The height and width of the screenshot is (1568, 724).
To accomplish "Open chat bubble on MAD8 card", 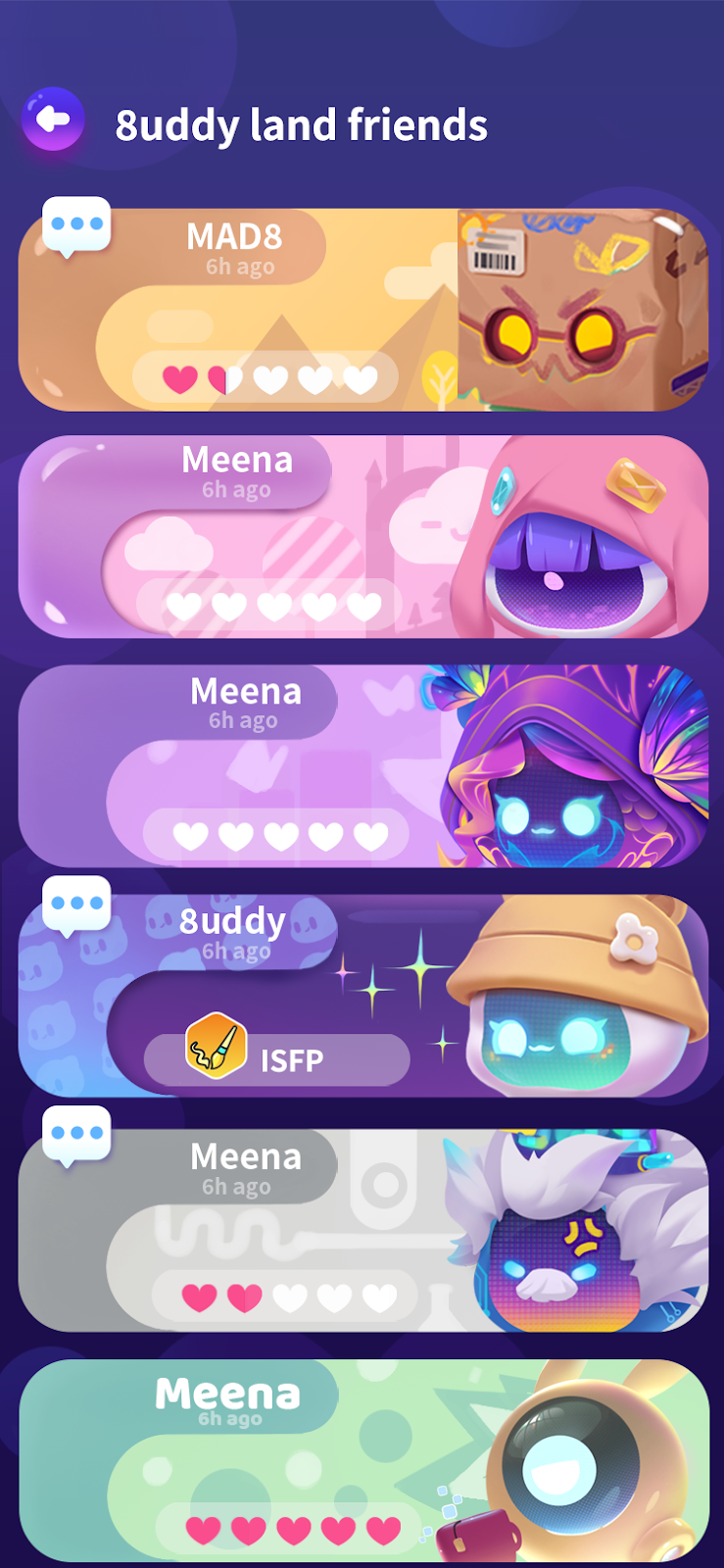I will point(76,226).
